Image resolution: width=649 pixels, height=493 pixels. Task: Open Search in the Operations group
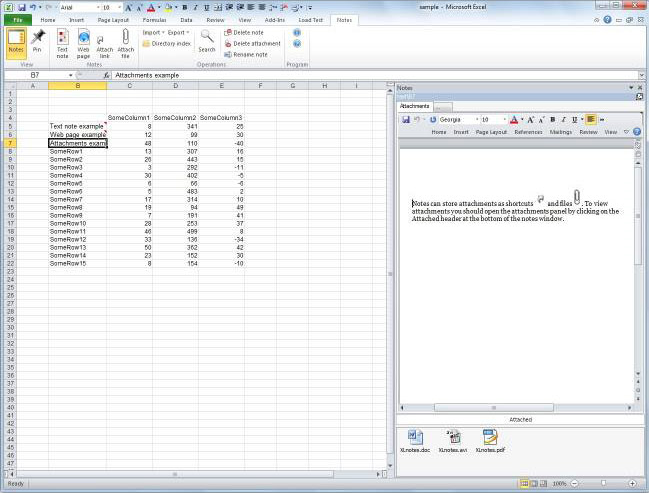coord(207,40)
